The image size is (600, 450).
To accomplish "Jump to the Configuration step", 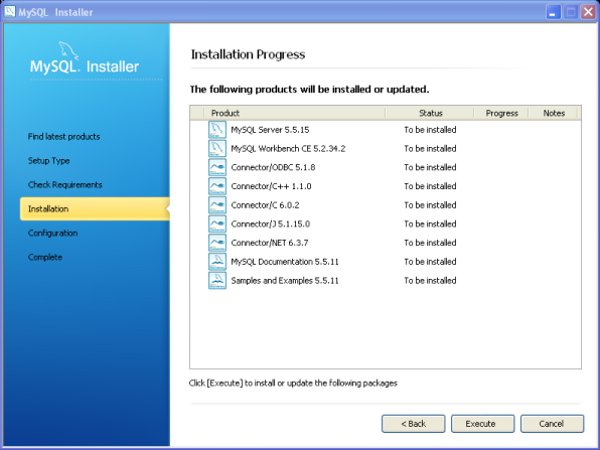I will 53,233.
